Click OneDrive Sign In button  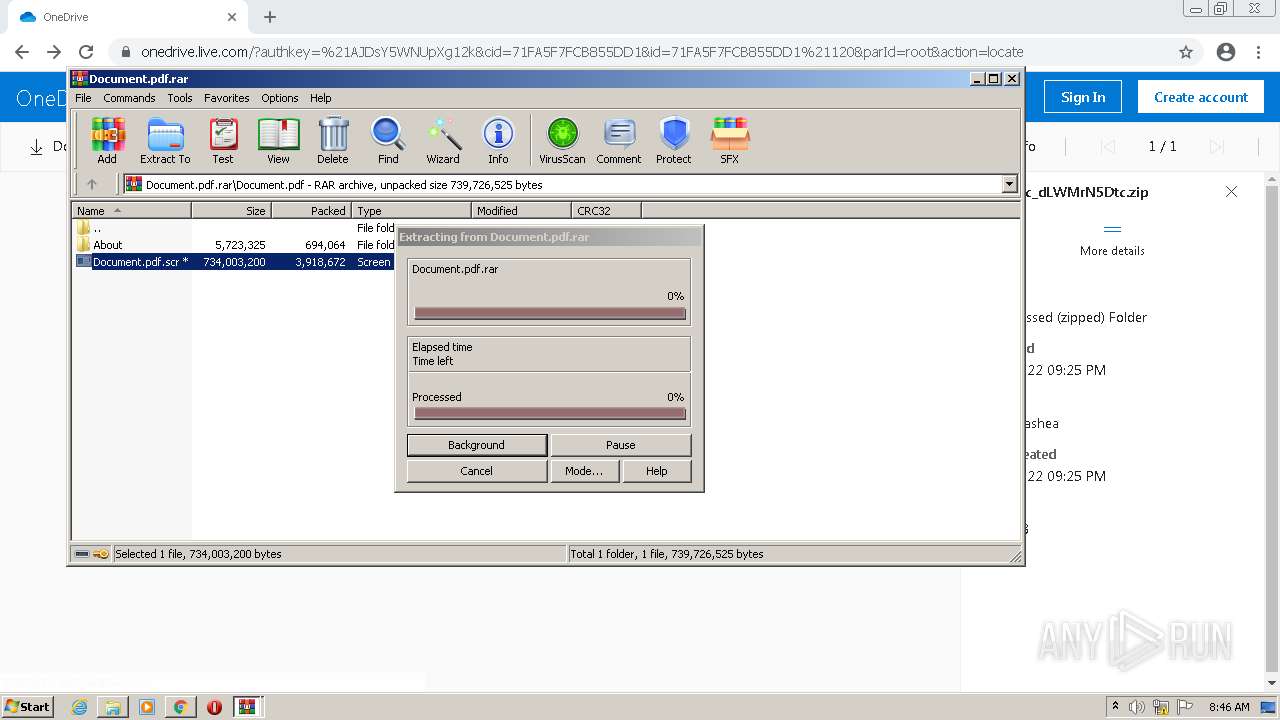(x=1083, y=97)
